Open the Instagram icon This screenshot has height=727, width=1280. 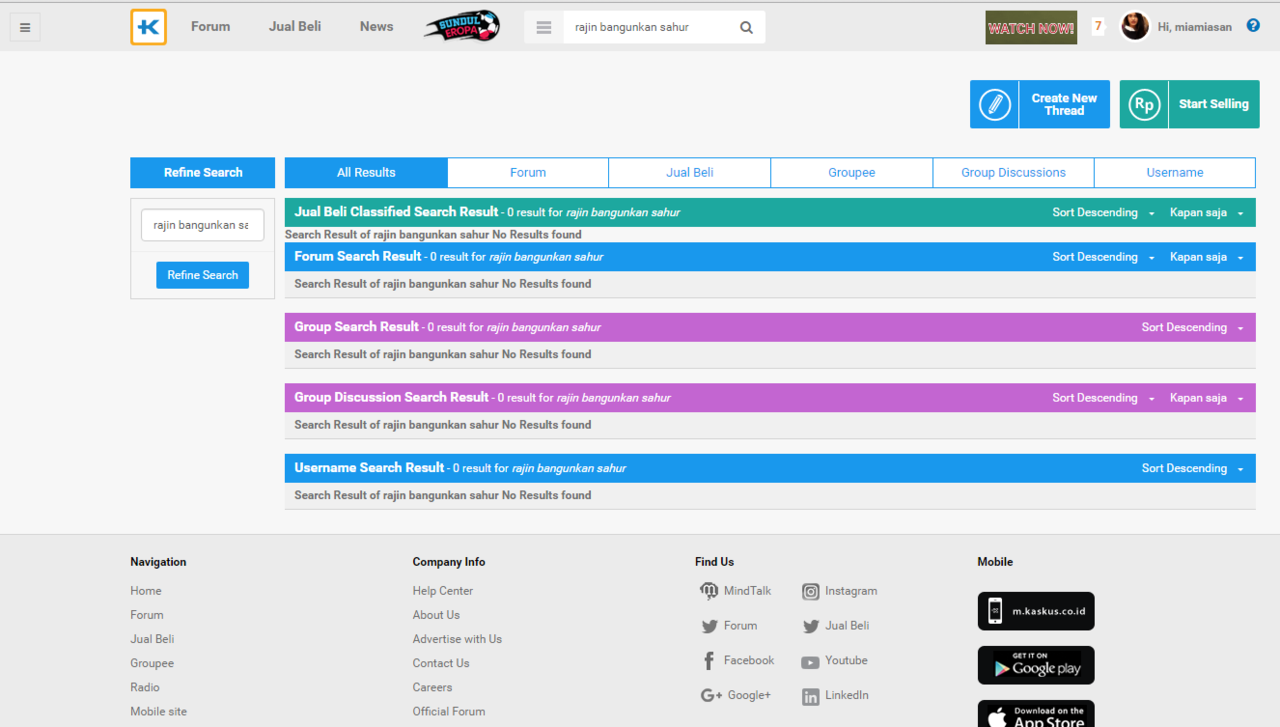pyautogui.click(x=811, y=592)
